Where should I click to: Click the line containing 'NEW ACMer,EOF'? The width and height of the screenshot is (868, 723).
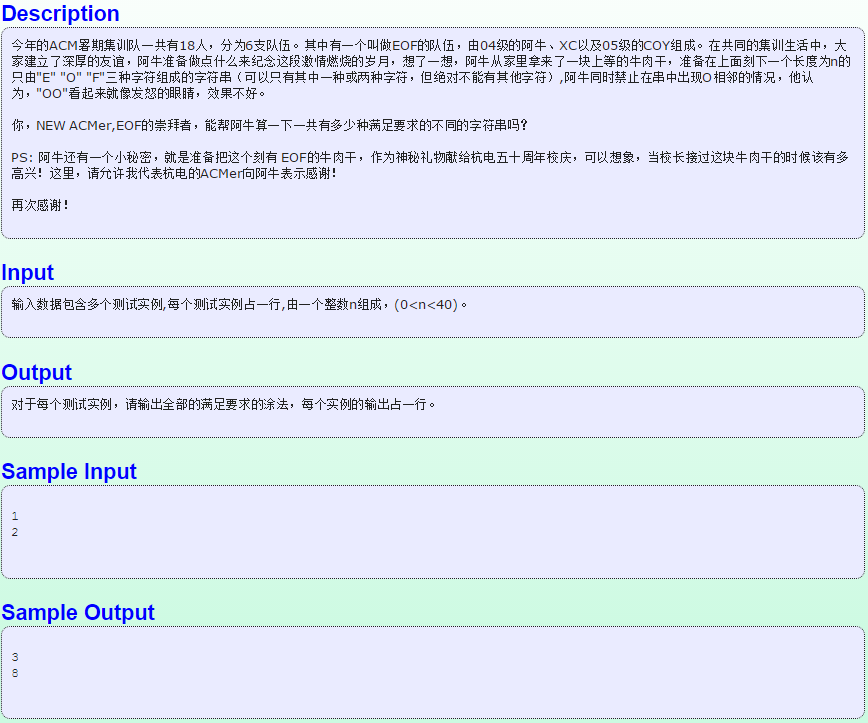coord(269,126)
